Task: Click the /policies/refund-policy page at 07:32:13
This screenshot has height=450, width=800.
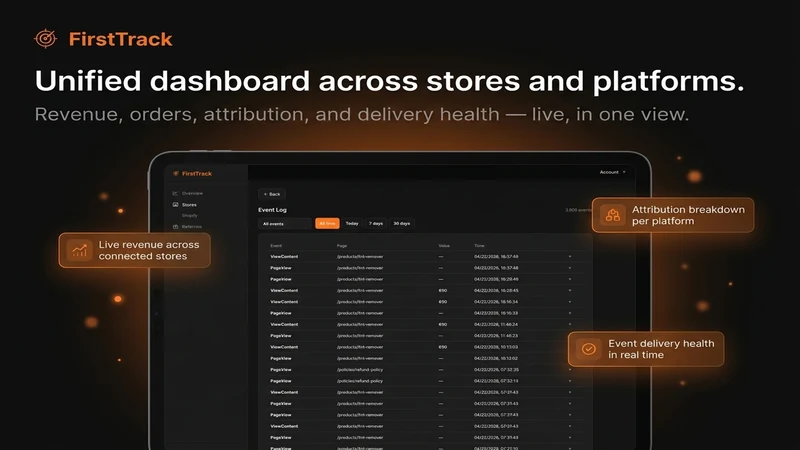Action: pos(360,381)
